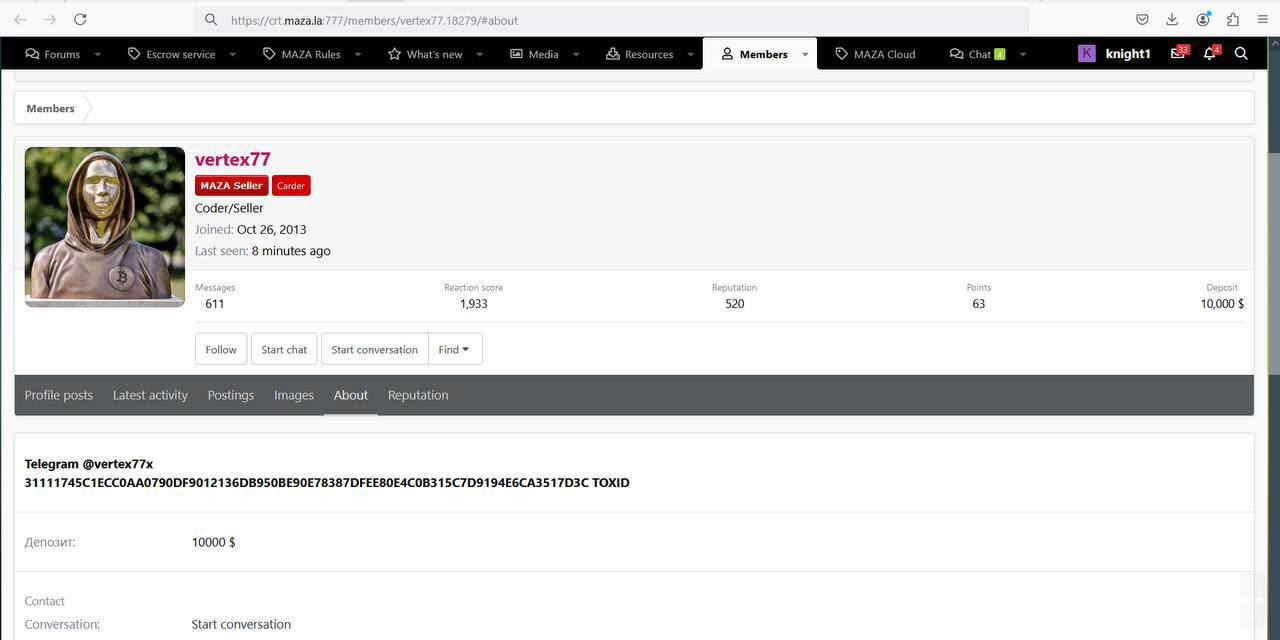Image resolution: width=1280 pixels, height=640 pixels.
Task: Click the purple K avatar icon
Action: (x=1087, y=54)
